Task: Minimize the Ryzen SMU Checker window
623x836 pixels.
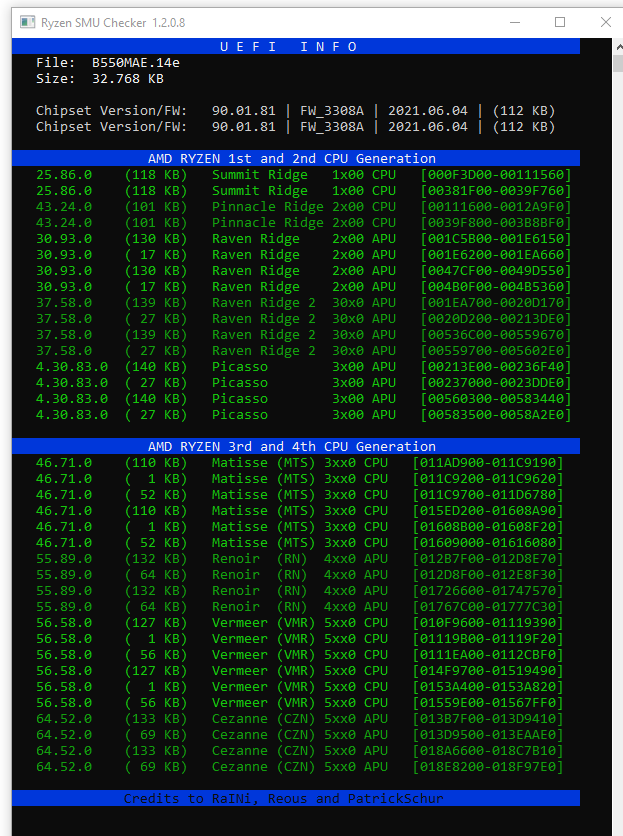Action: point(515,22)
